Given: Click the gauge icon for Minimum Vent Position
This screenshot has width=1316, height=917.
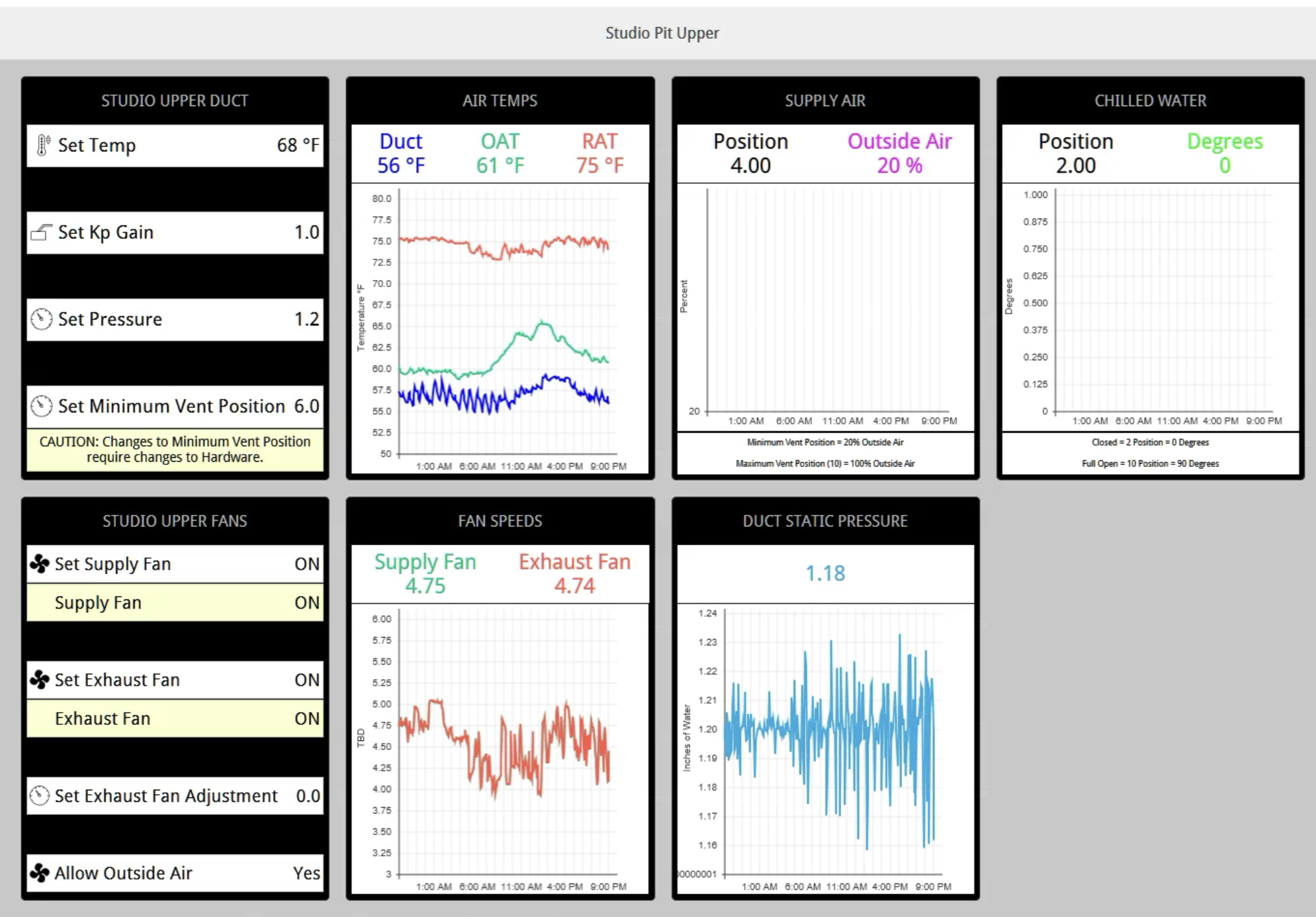Looking at the screenshot, I should [41, 406].
